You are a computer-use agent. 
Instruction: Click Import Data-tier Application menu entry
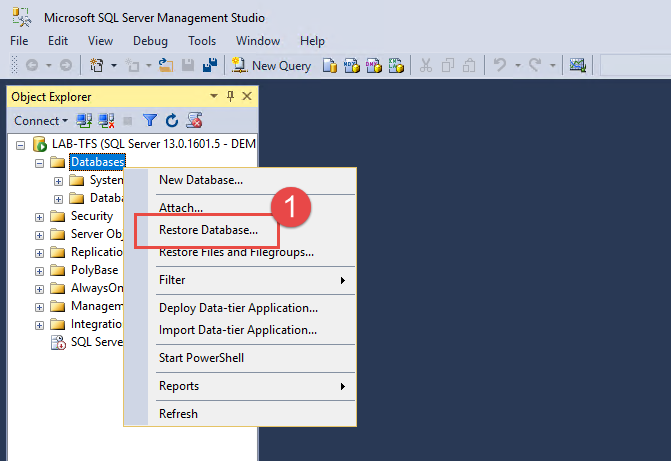(238, 330)
